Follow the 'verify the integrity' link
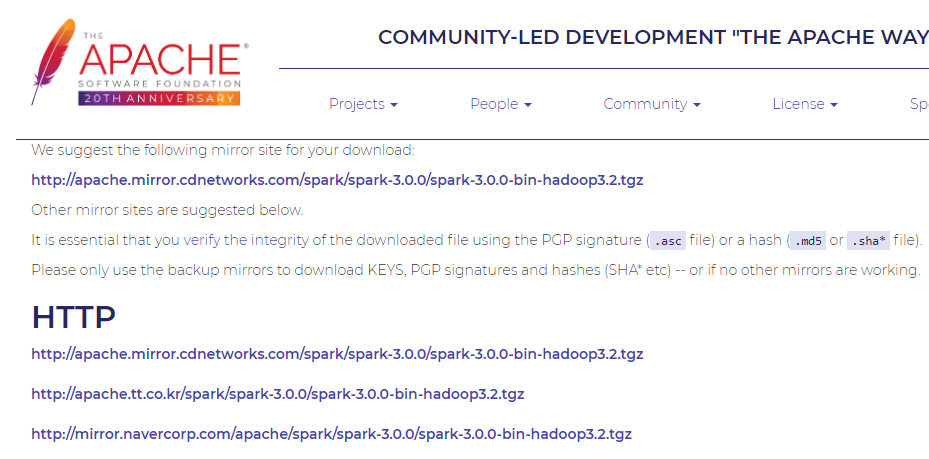 click(x=246, y=240)
